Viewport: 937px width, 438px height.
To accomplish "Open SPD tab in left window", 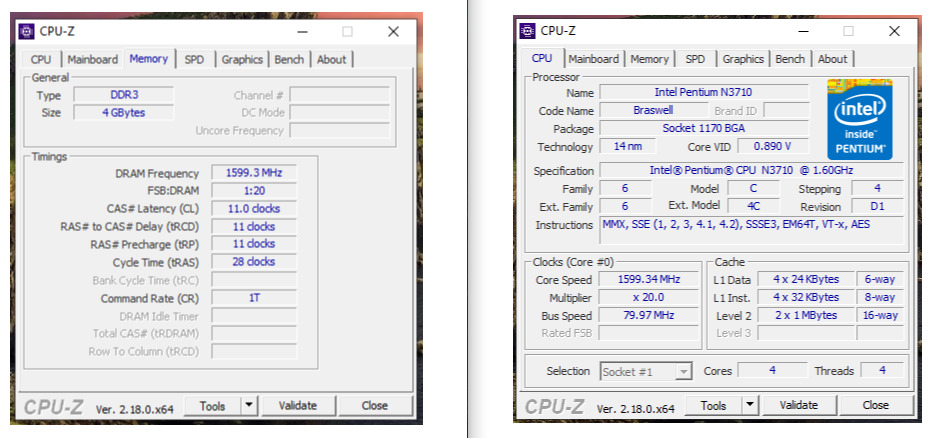I will (x=194, y=59).
